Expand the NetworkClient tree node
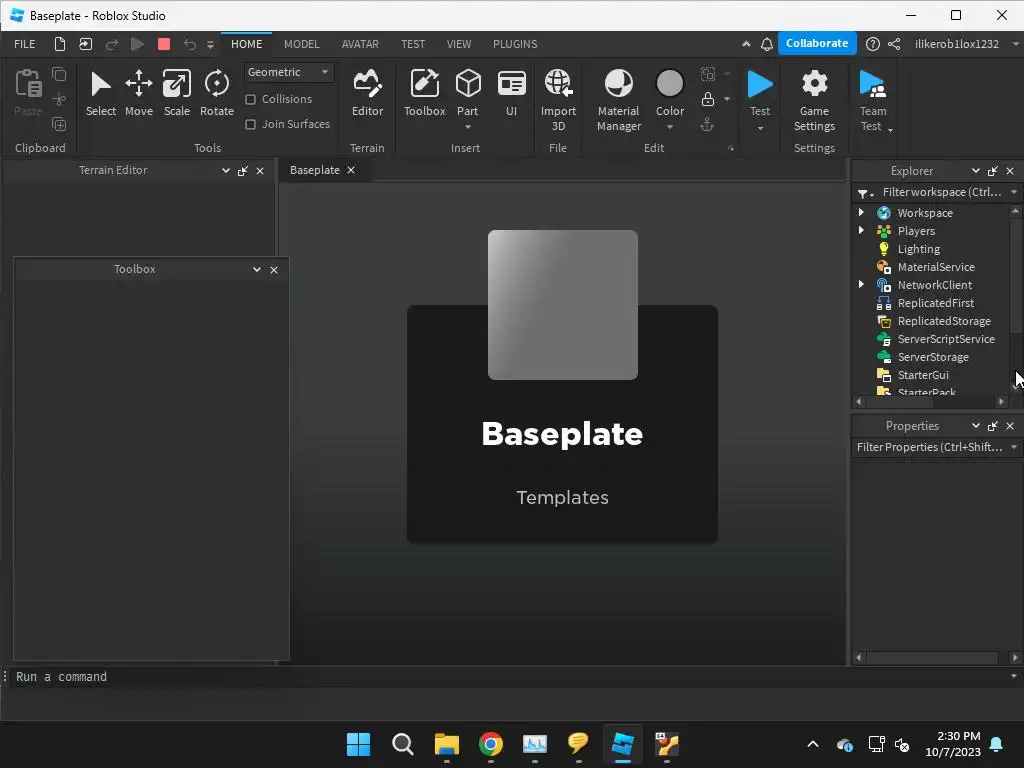 (x=861, y=284)
